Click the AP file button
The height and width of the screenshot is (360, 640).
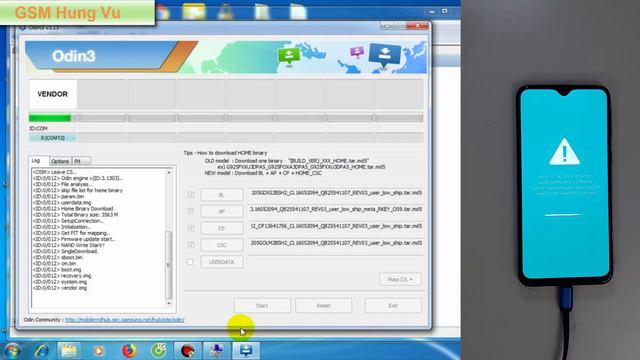(222, 211)
